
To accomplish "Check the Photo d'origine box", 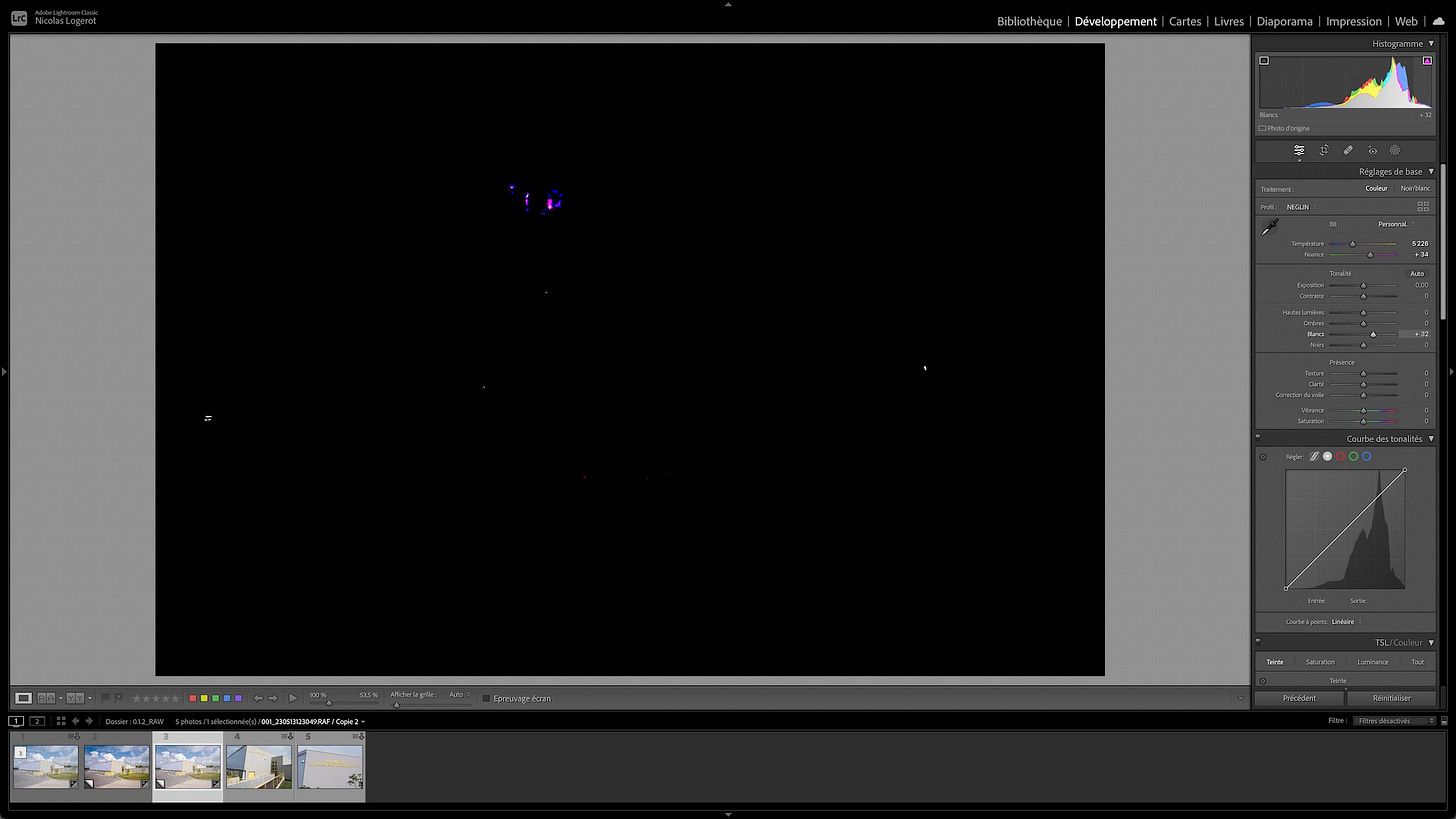I will 1262,128.
